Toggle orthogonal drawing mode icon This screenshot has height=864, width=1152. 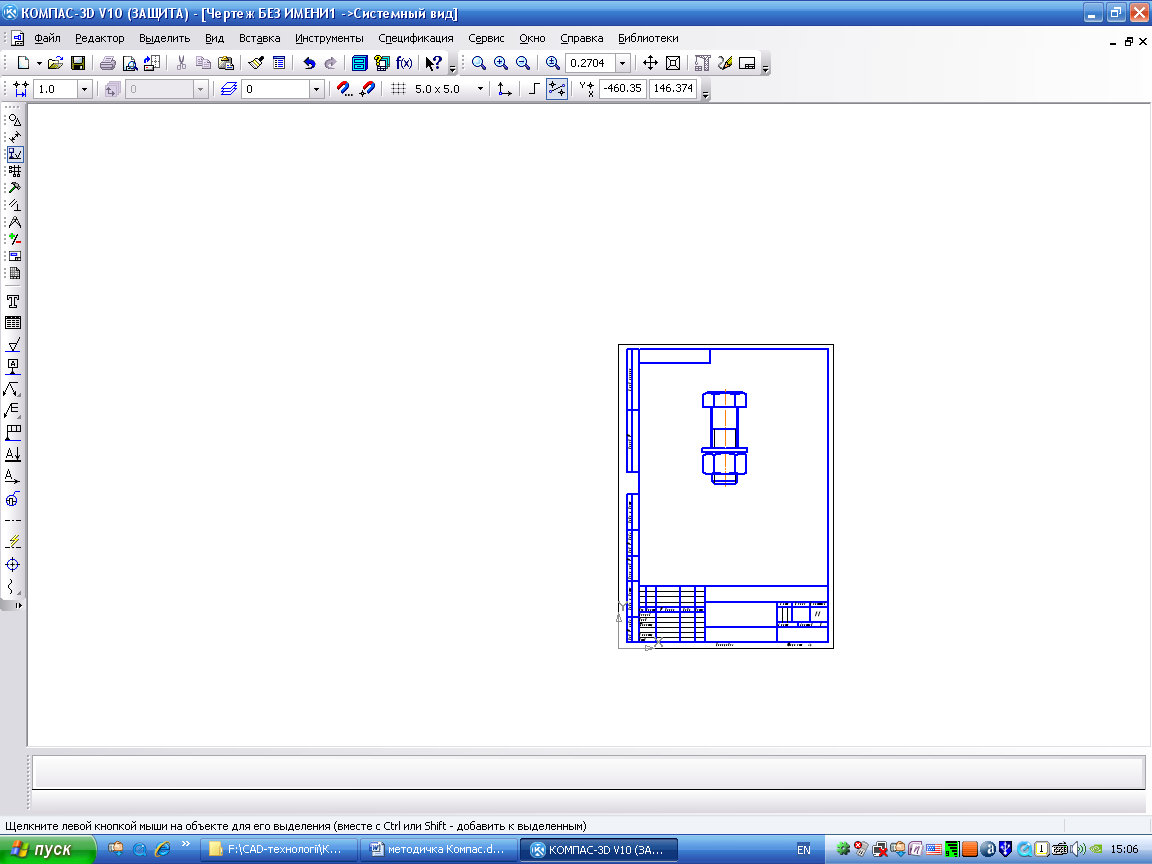[534, 89]
